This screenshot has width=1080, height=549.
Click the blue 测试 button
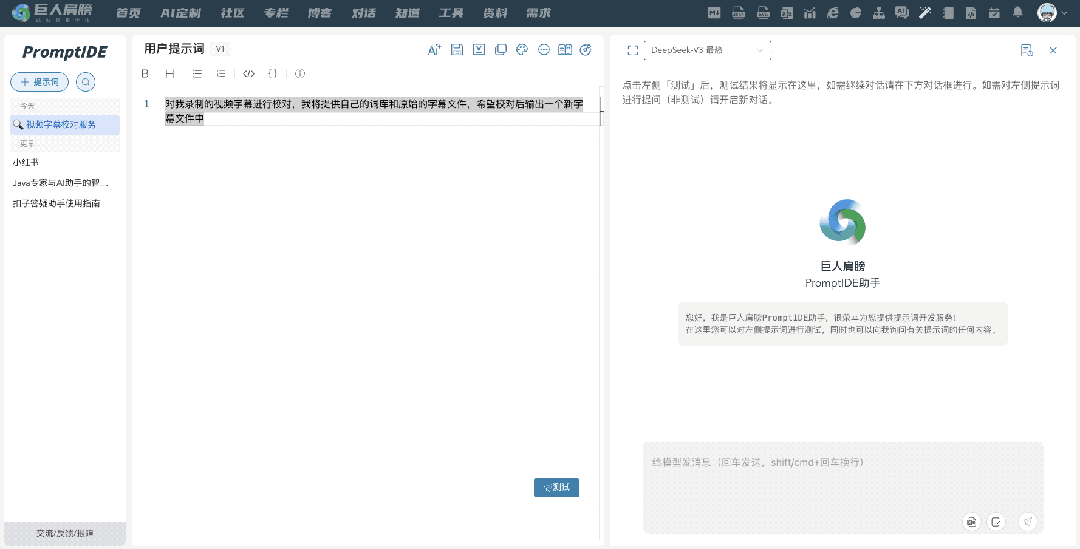tap(557, 488)
